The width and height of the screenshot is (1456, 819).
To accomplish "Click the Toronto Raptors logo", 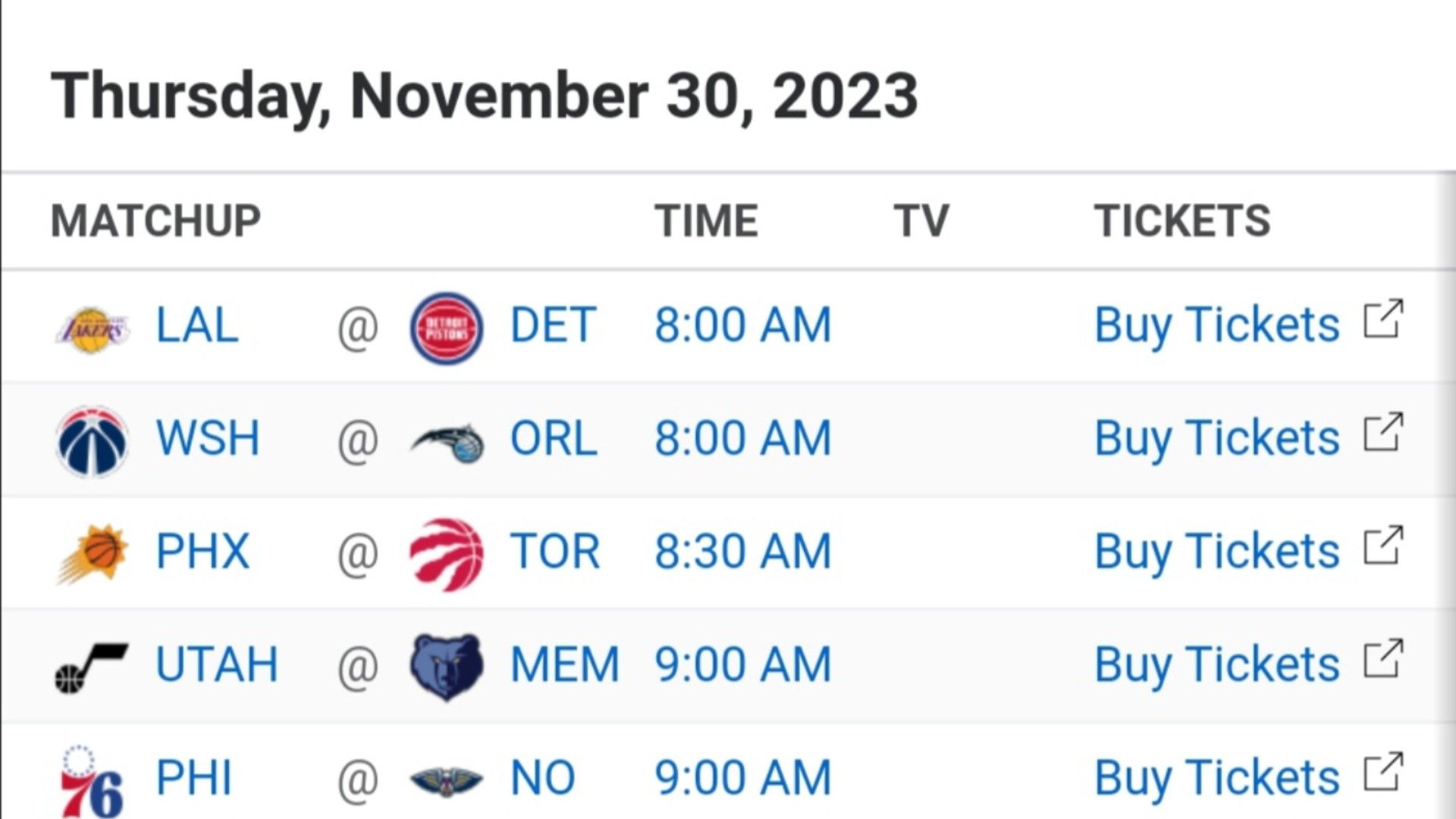I will [x=447, y=554].
